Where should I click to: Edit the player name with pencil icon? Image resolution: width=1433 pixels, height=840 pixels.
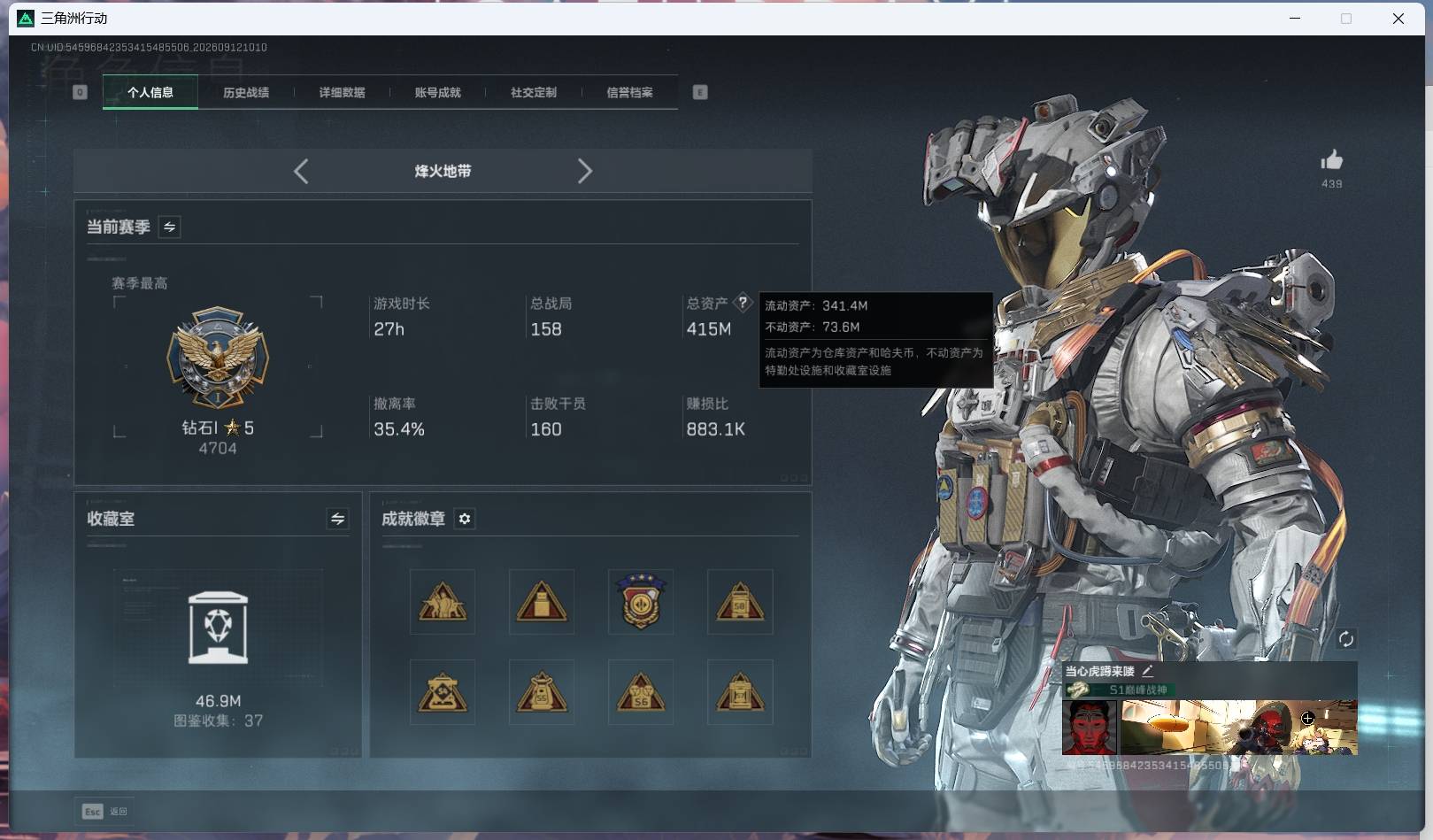click(1147, 671)
